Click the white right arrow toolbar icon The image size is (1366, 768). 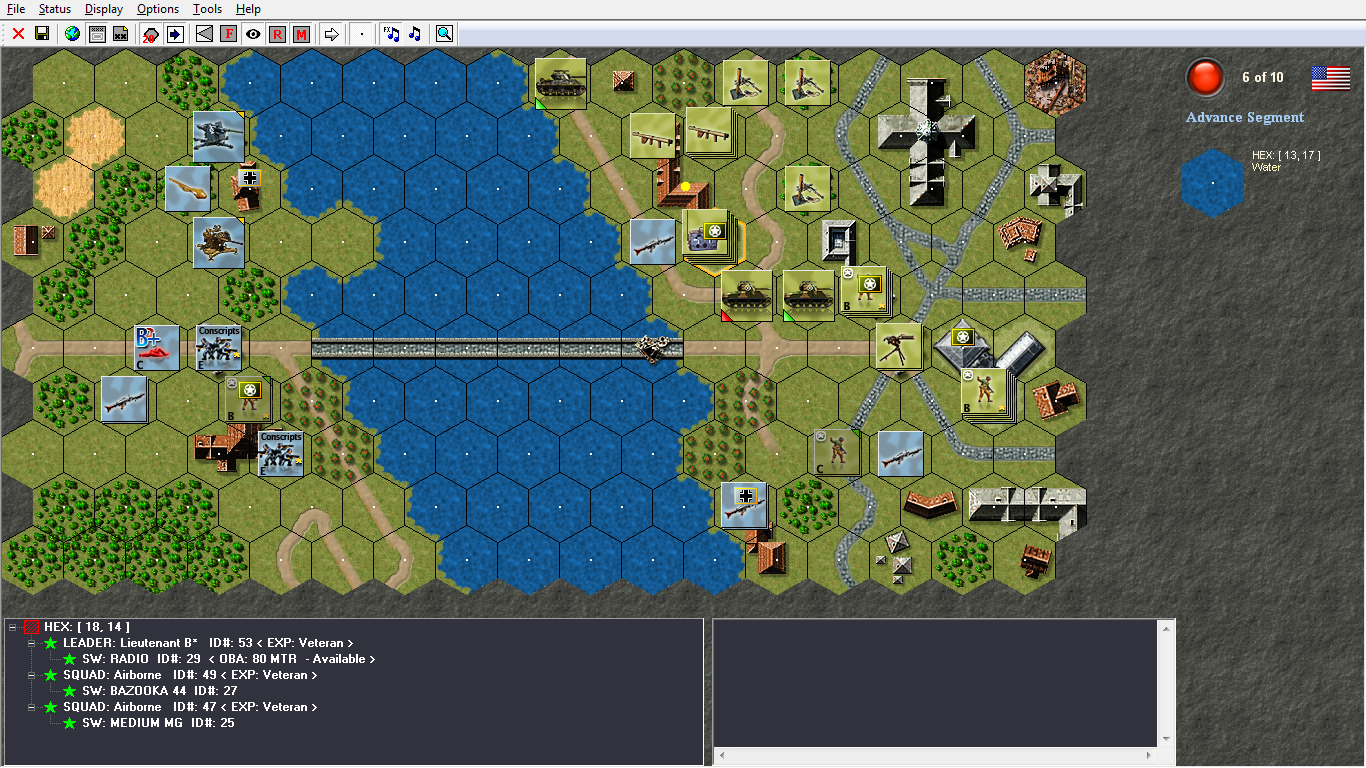click(332, 34)
